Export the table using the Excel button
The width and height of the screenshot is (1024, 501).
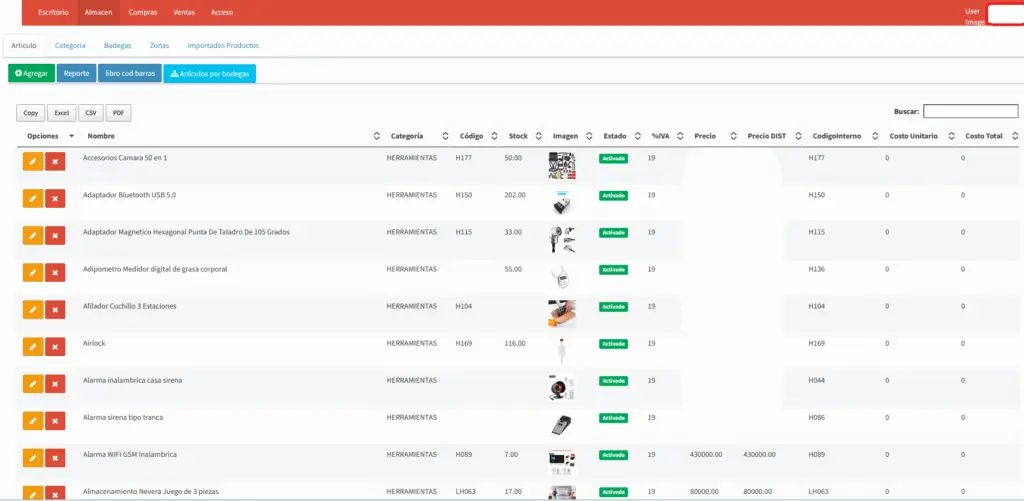click(61, 113)
